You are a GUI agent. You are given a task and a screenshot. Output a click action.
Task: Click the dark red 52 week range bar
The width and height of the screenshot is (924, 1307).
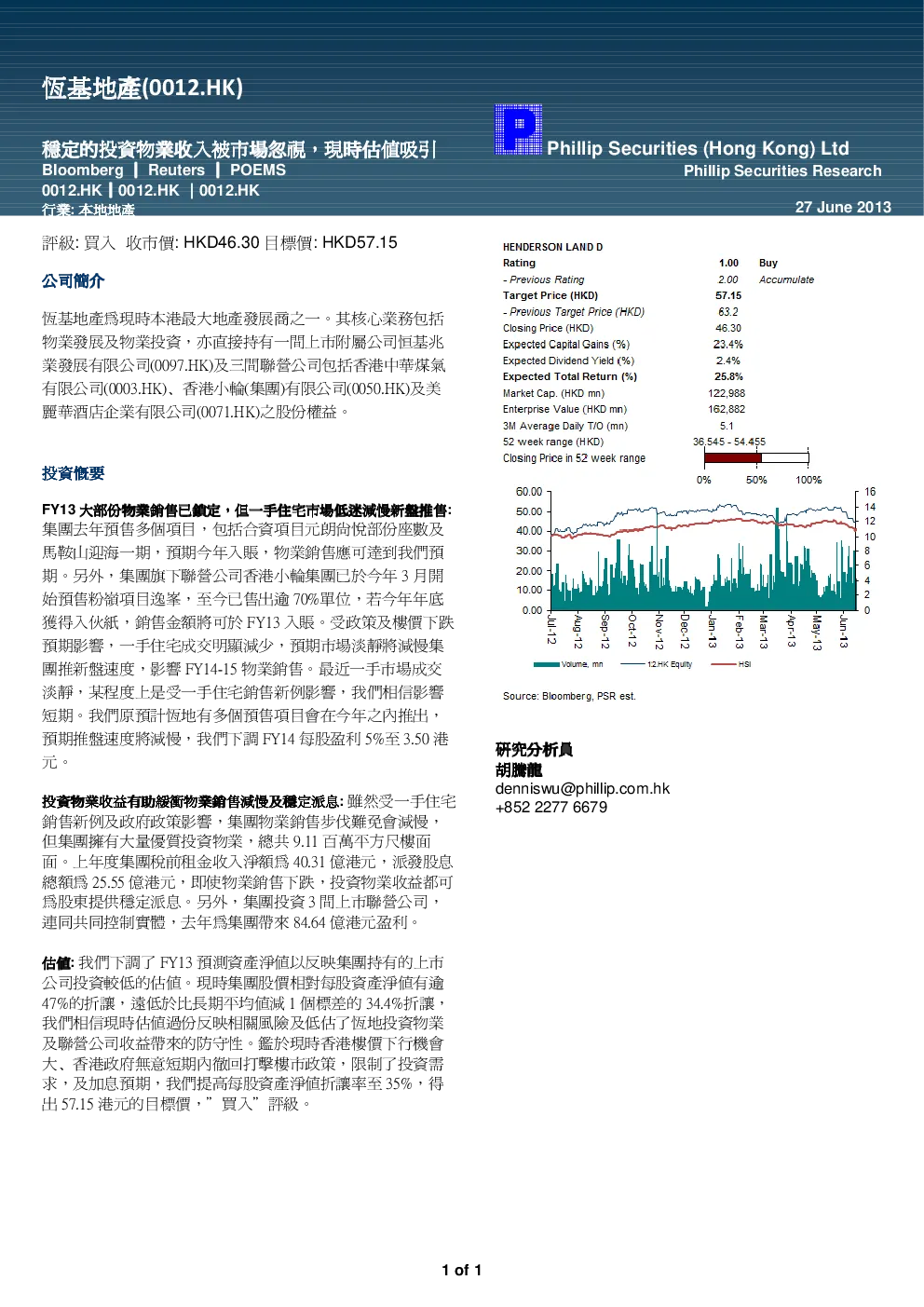[732, 457]
